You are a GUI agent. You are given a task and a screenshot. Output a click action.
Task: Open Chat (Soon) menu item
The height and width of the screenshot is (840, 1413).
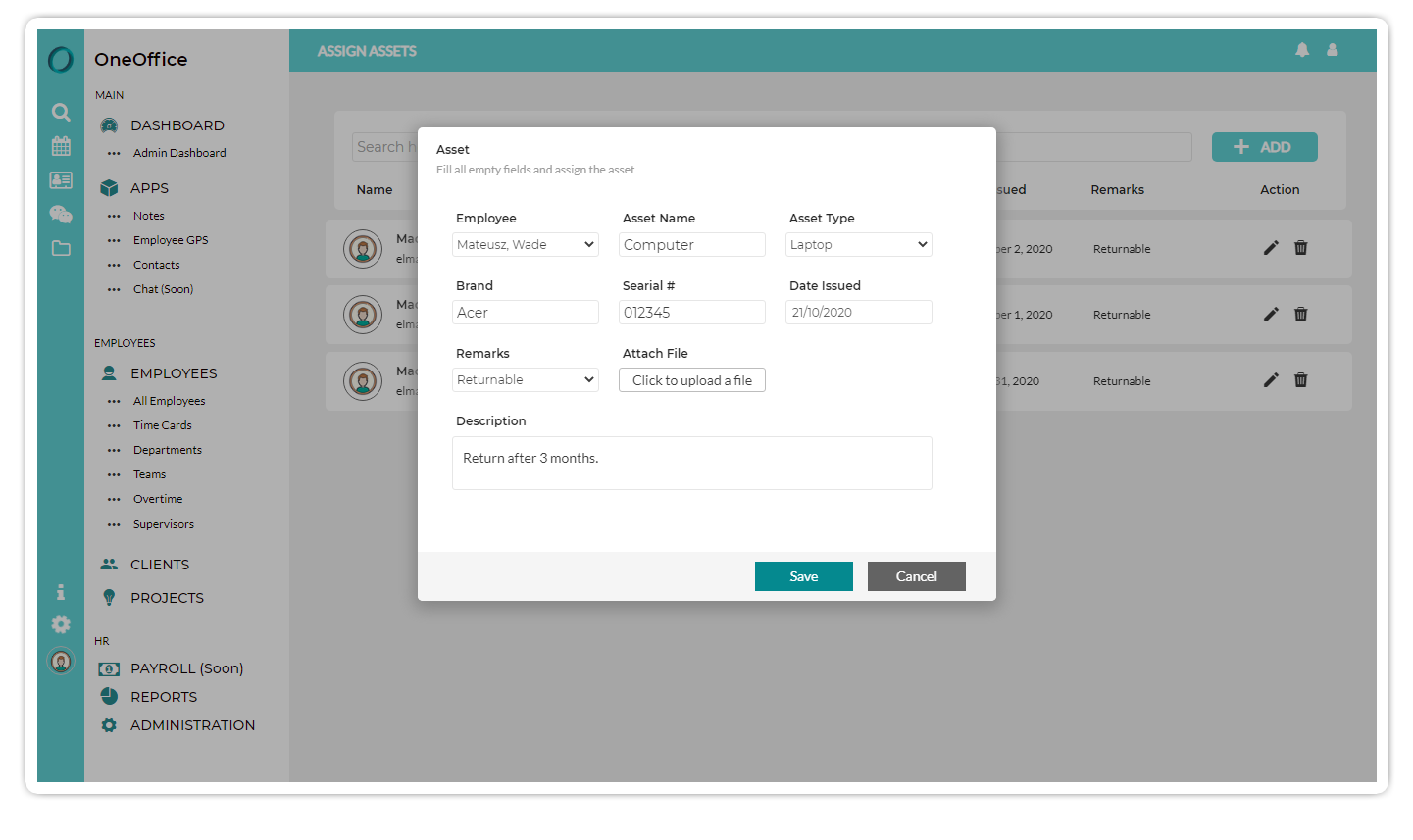pos(164,289)
